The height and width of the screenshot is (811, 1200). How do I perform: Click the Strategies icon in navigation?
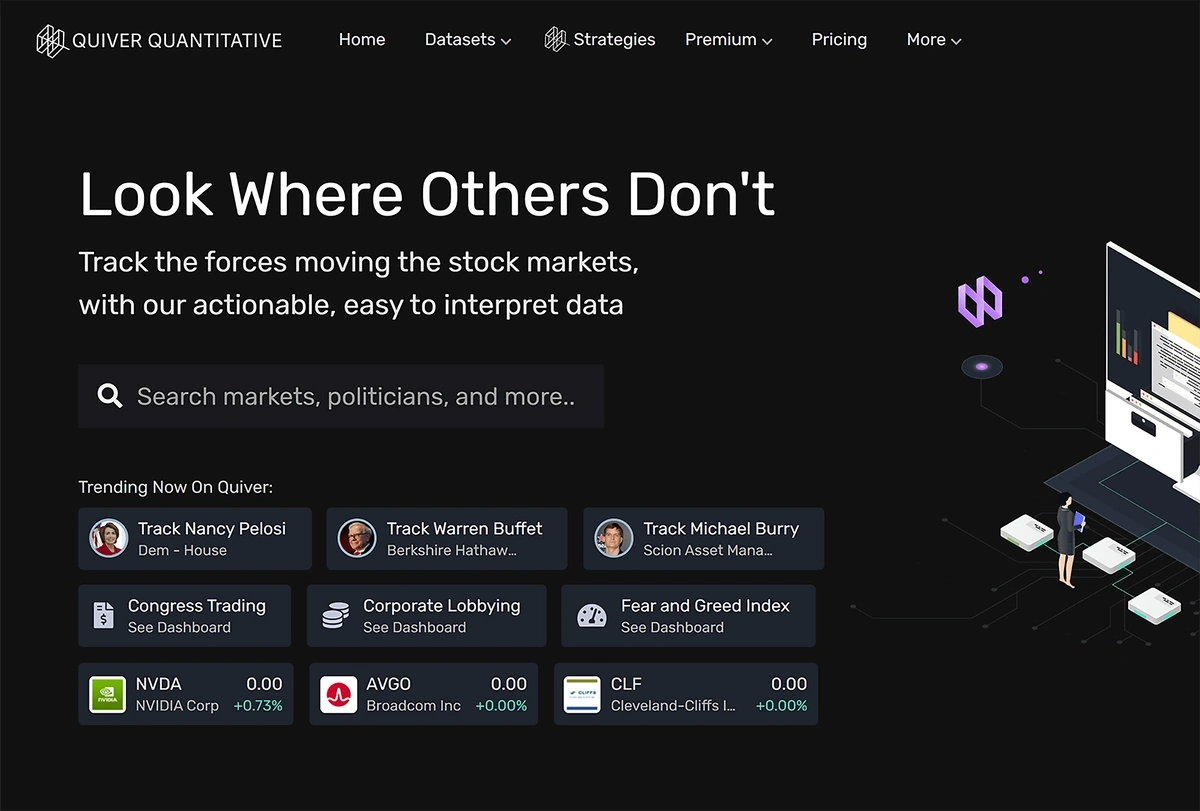coord(555,40)
